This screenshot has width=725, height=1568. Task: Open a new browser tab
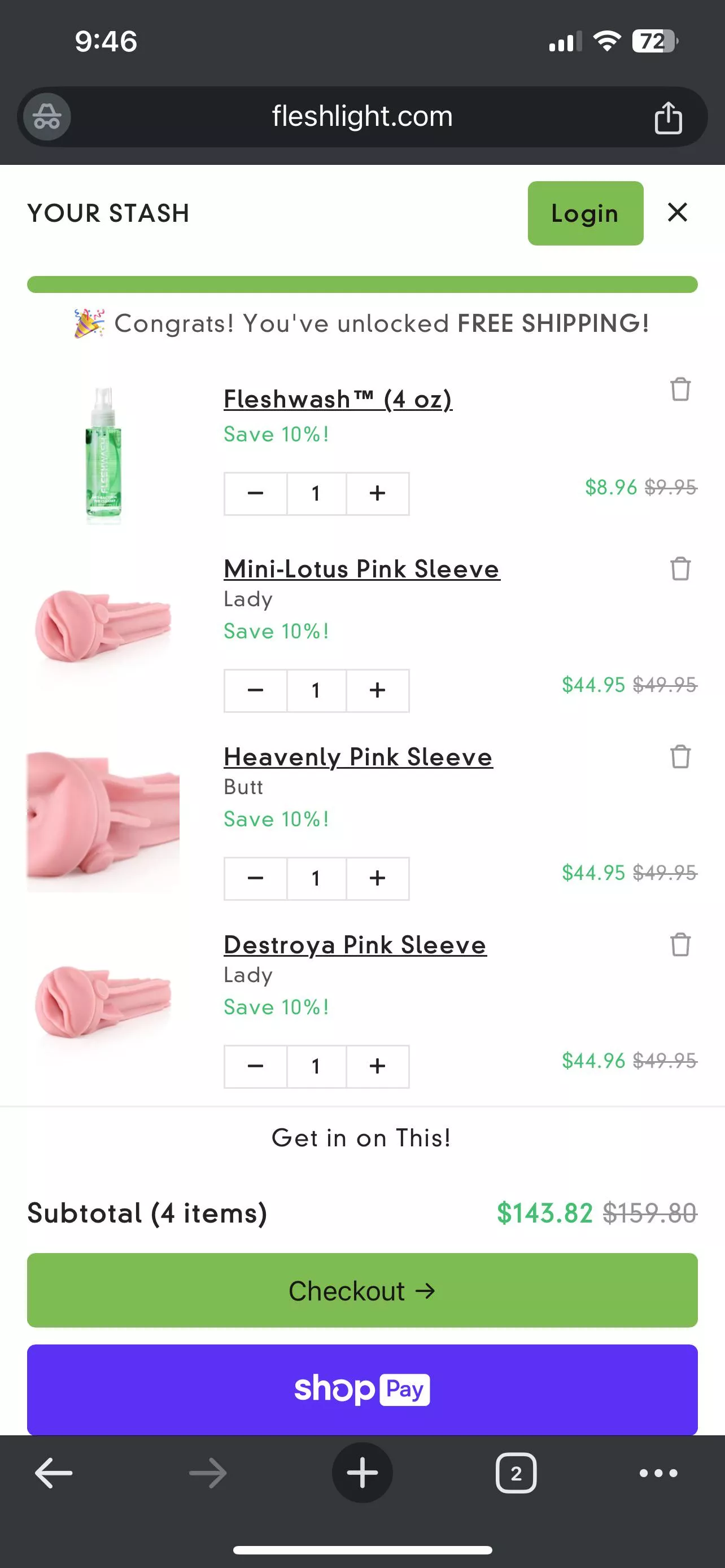362,1473
